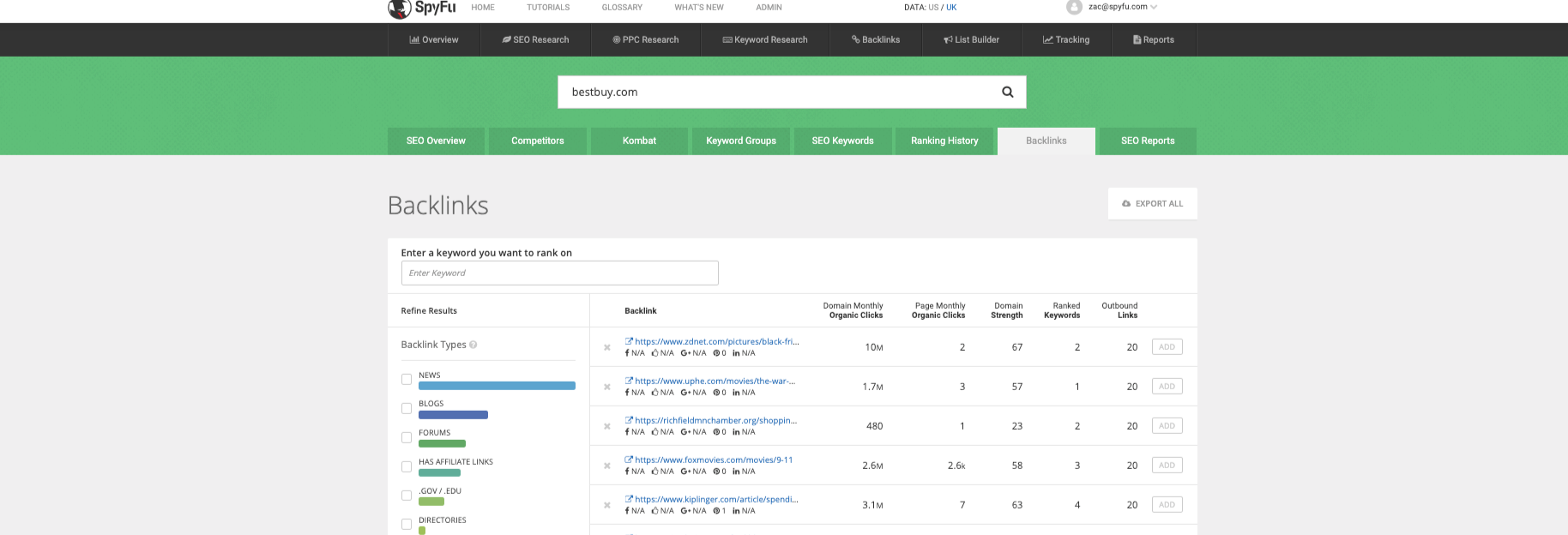The width and height of the screenshot is (1568, 535).
Task: Click LinkedIn count in kiplinger row
Action: pyautogui.click(x=744, y=511)
